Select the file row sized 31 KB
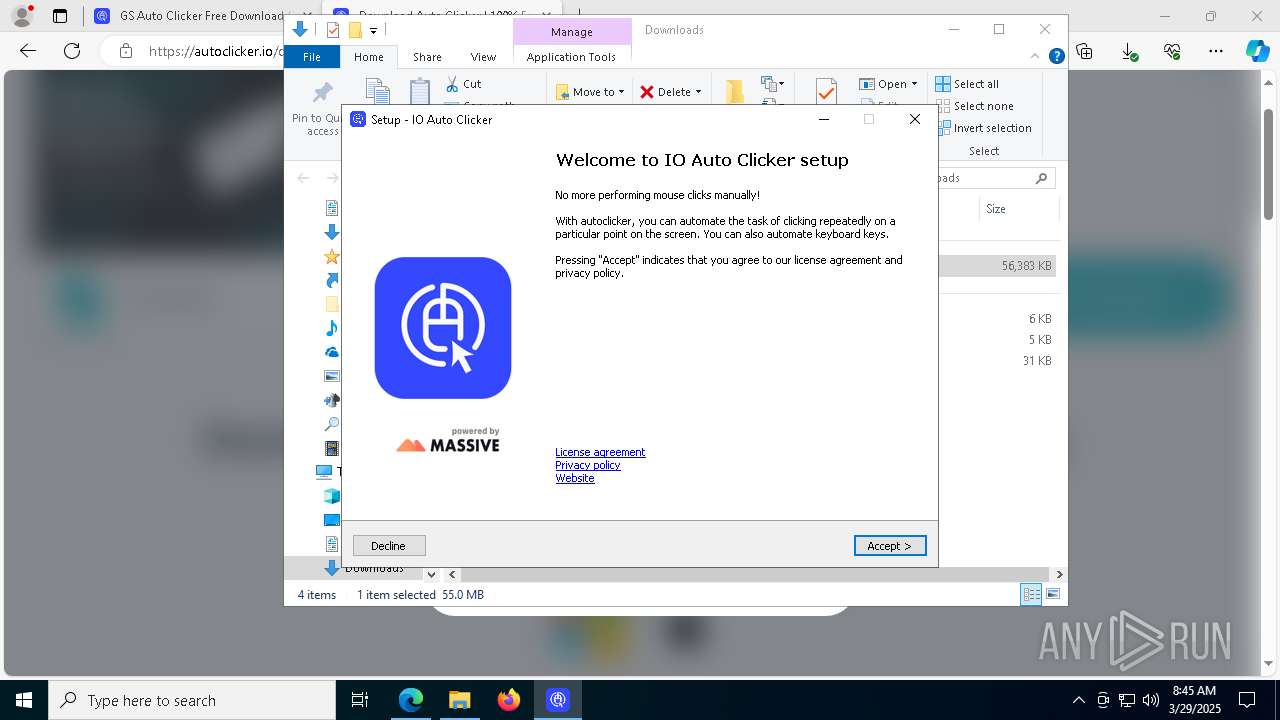This screenshot has width=1280, height=720. [x=997, y=361]
